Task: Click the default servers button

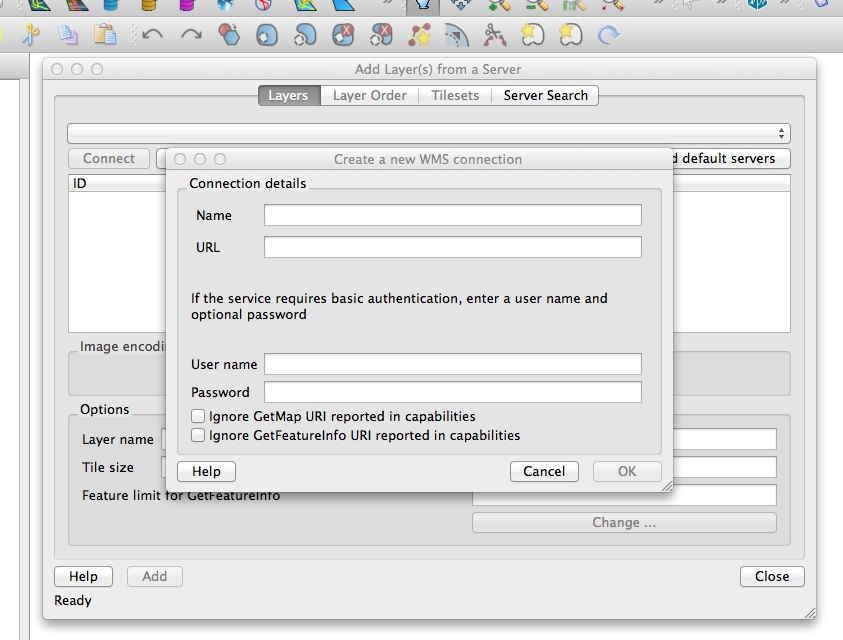Action: pyautogui.click(x=731, y=158)
